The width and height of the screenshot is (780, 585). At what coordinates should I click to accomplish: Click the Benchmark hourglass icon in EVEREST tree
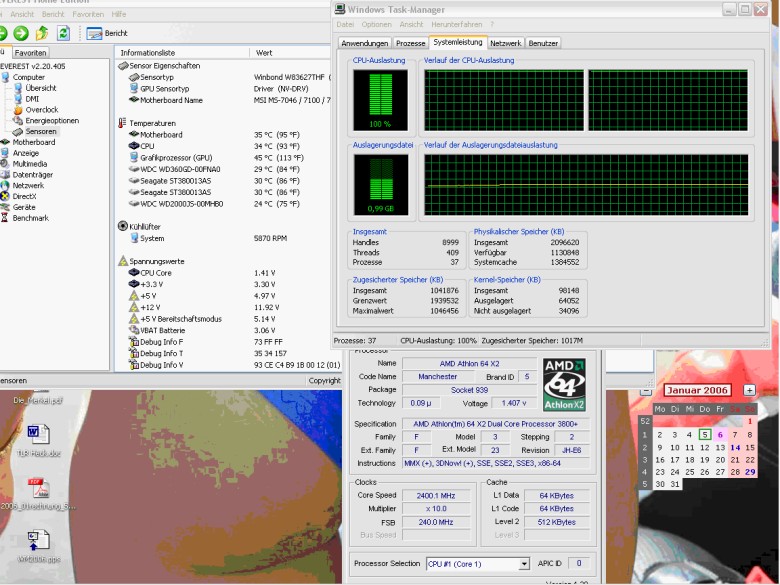pos(5,218)
